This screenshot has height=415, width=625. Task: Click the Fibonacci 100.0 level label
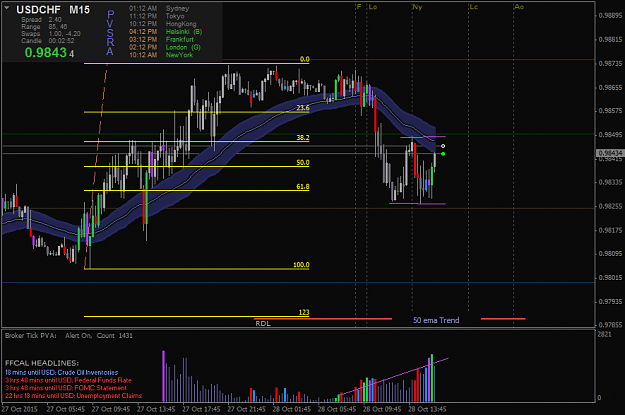(301, 265)
